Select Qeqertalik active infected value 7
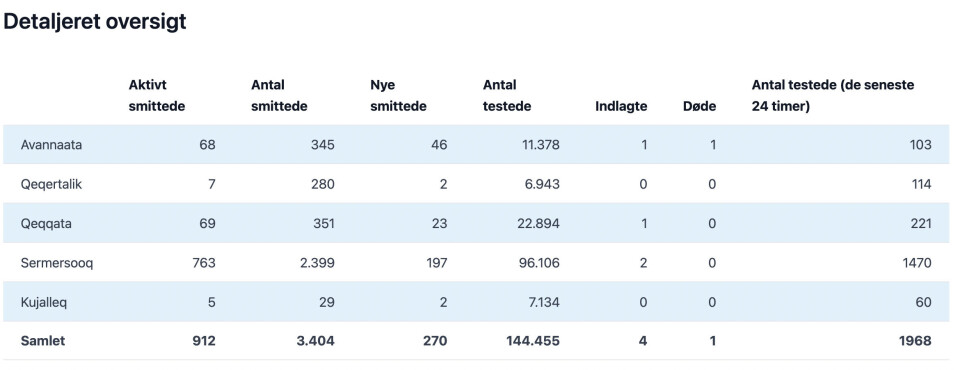960x370 pixels. point(212,184)
